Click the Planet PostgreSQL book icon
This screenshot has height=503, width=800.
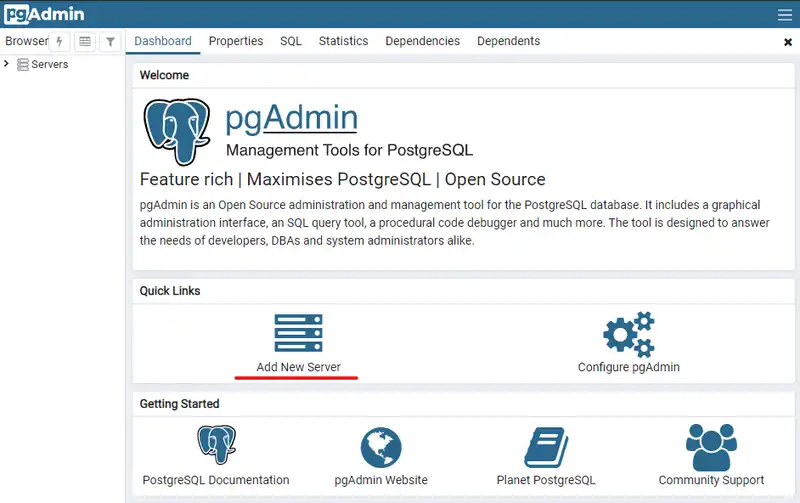click(x=546, y=446)
